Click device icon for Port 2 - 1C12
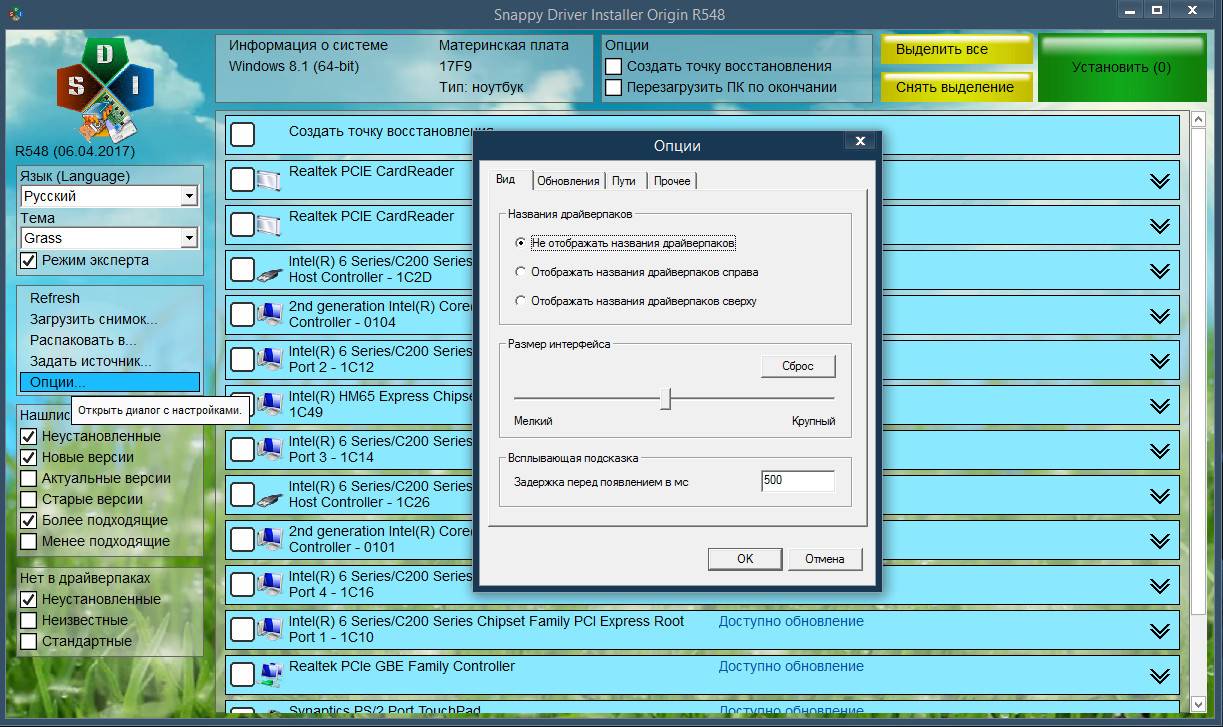 coord(270,360)
